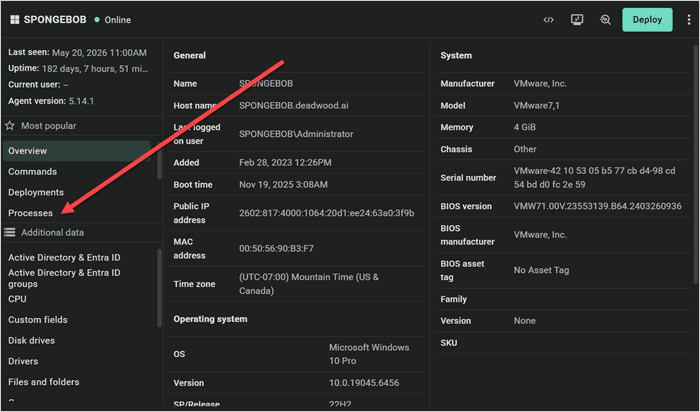
Task: Click SPONGEBOB\Administrator last logged on user
Action: (296, 134)
